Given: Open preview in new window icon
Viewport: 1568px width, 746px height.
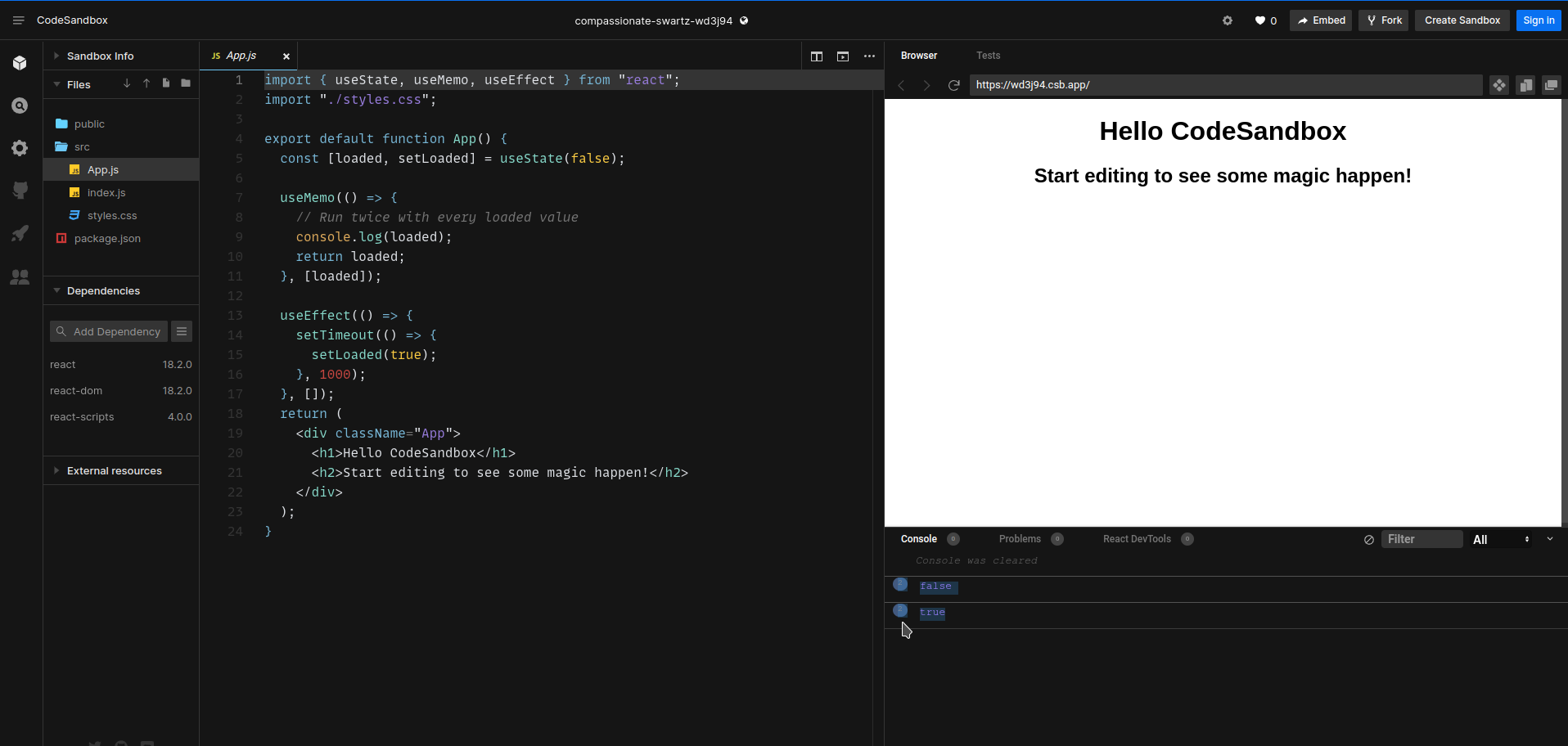Looking at the screenshot, I should click(x=1552, y=85).
